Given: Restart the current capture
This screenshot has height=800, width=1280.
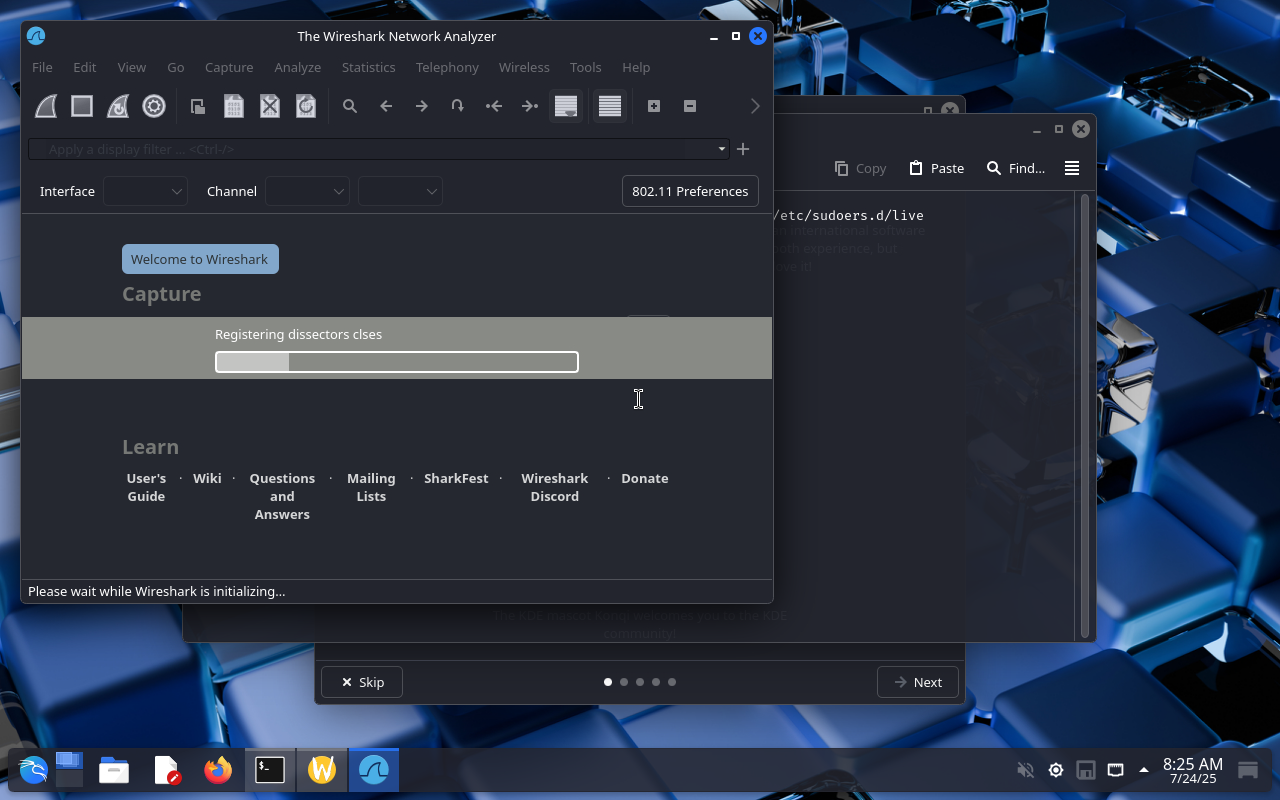Looking at the screenshot, I should click(118, 106).
